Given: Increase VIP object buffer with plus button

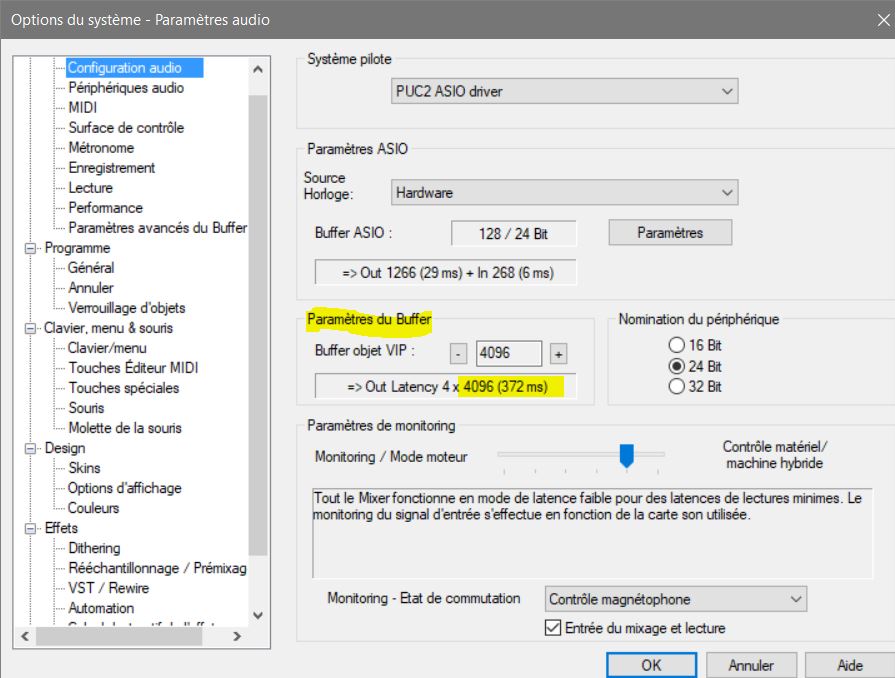Looking at the screenshot, I should pos(558,354).
